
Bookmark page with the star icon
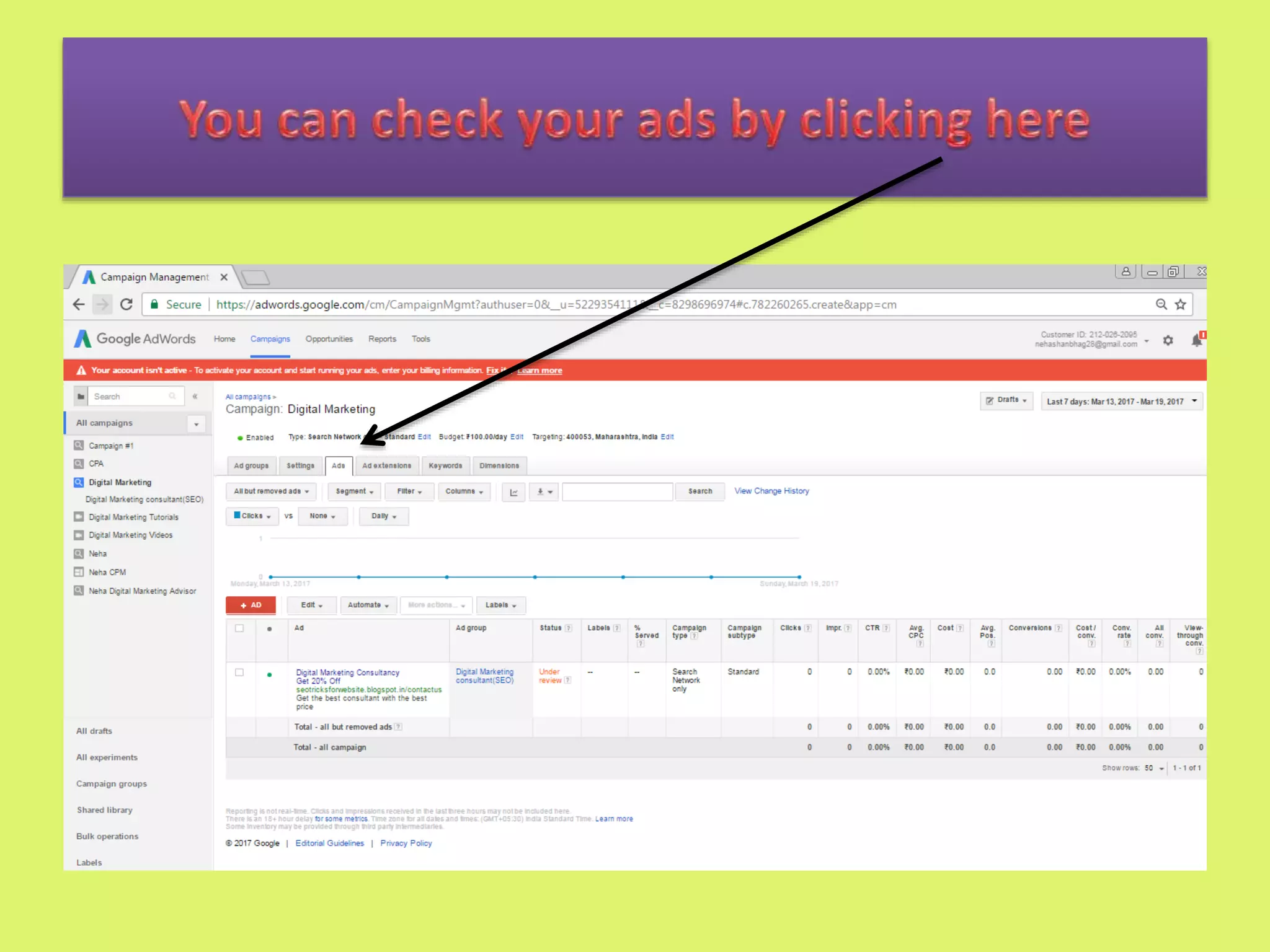(1181, 304)
